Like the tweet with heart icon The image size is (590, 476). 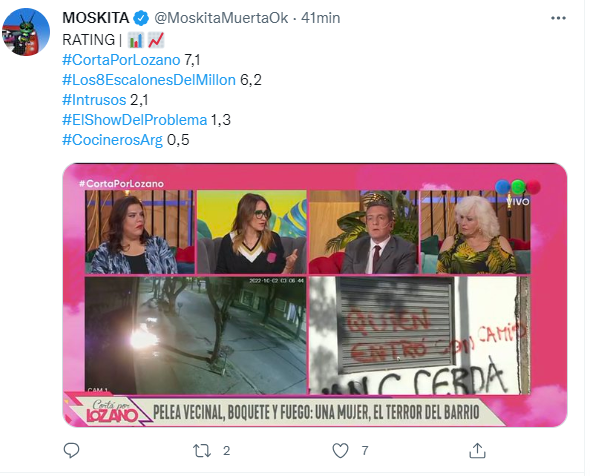[x=341, y=450]
